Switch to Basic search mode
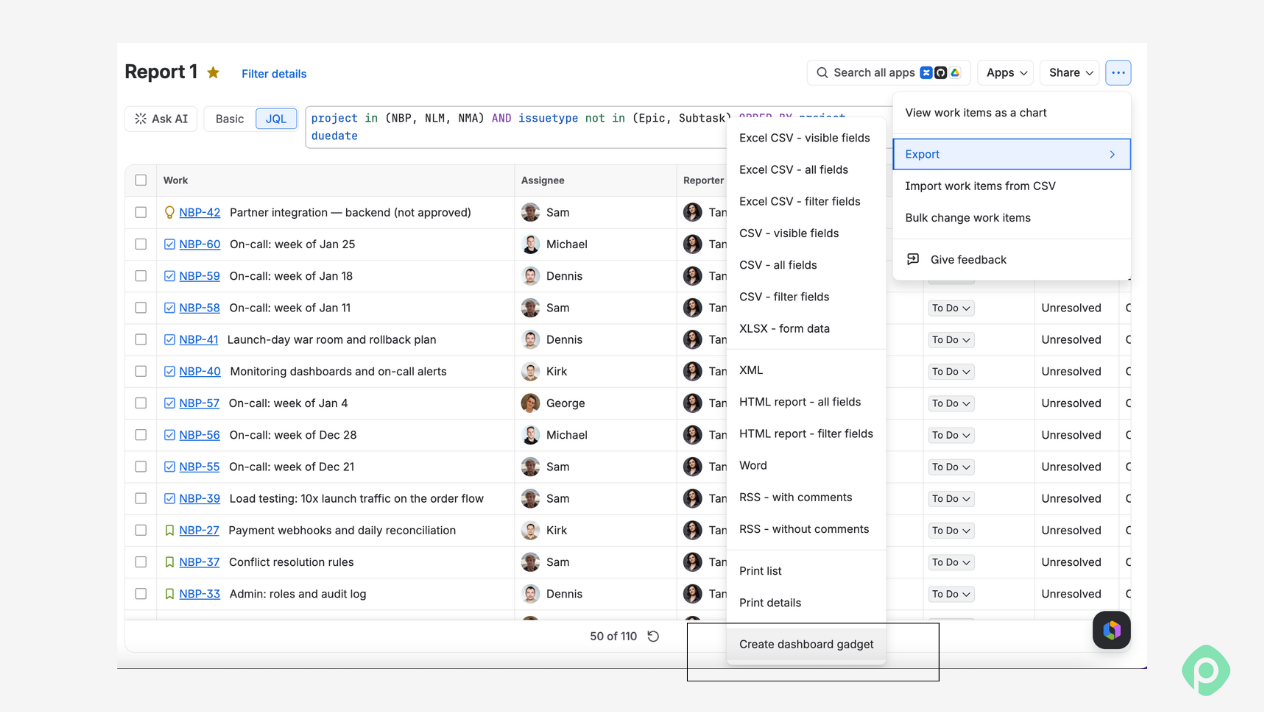Image resolution: width=1264 pixels, height=712 pixels. coord(229,118)
